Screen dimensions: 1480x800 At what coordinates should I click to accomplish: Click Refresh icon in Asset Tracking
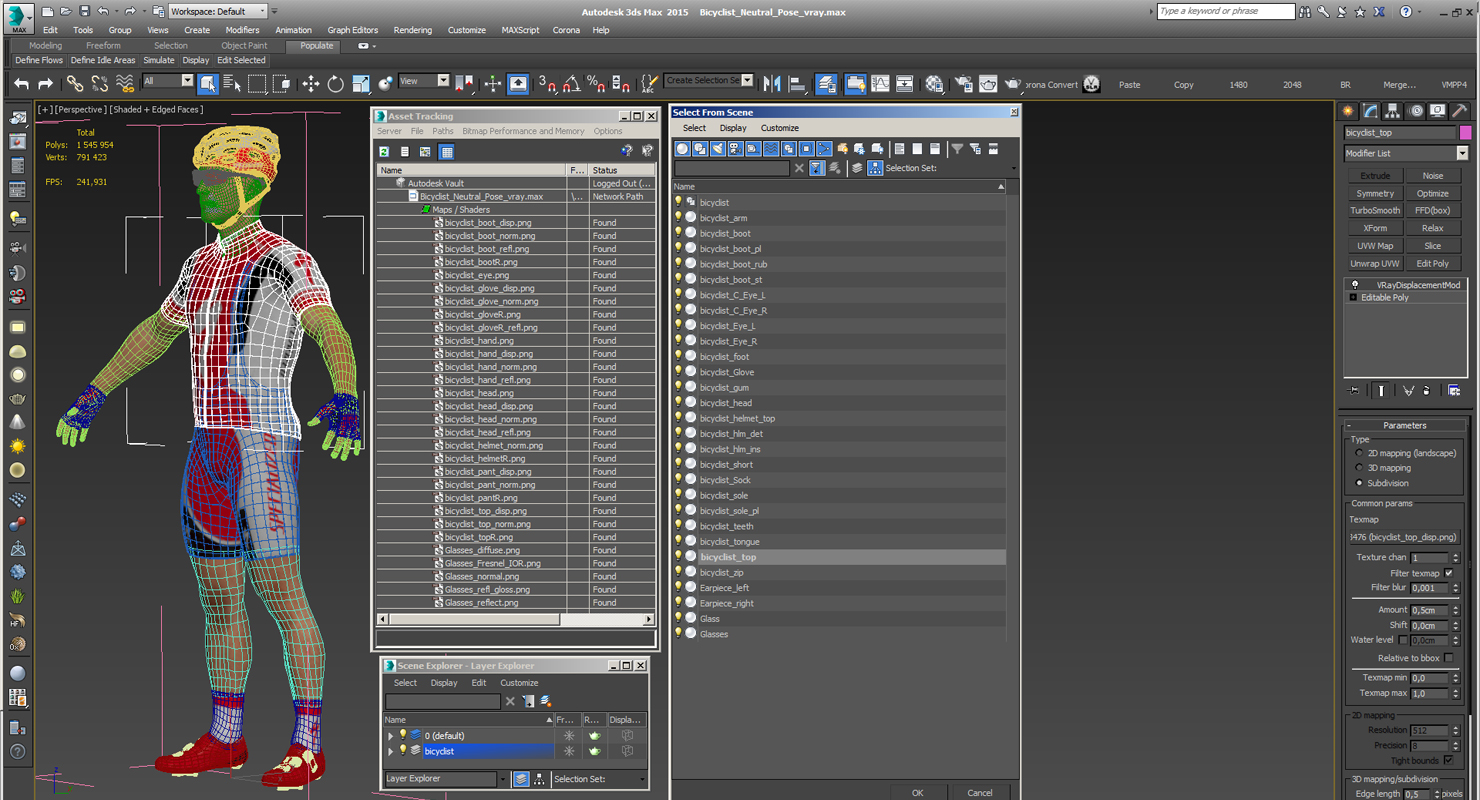(x=384, y=152)
